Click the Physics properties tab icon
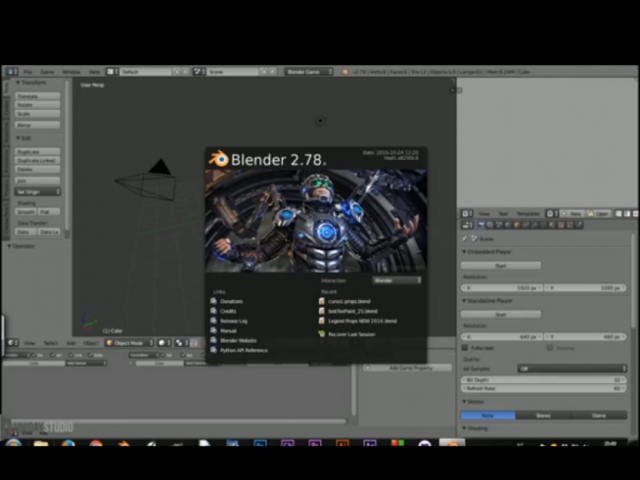The height and width of the screenshot is (480, 640). pyautogui.click(x=579, y=225)
